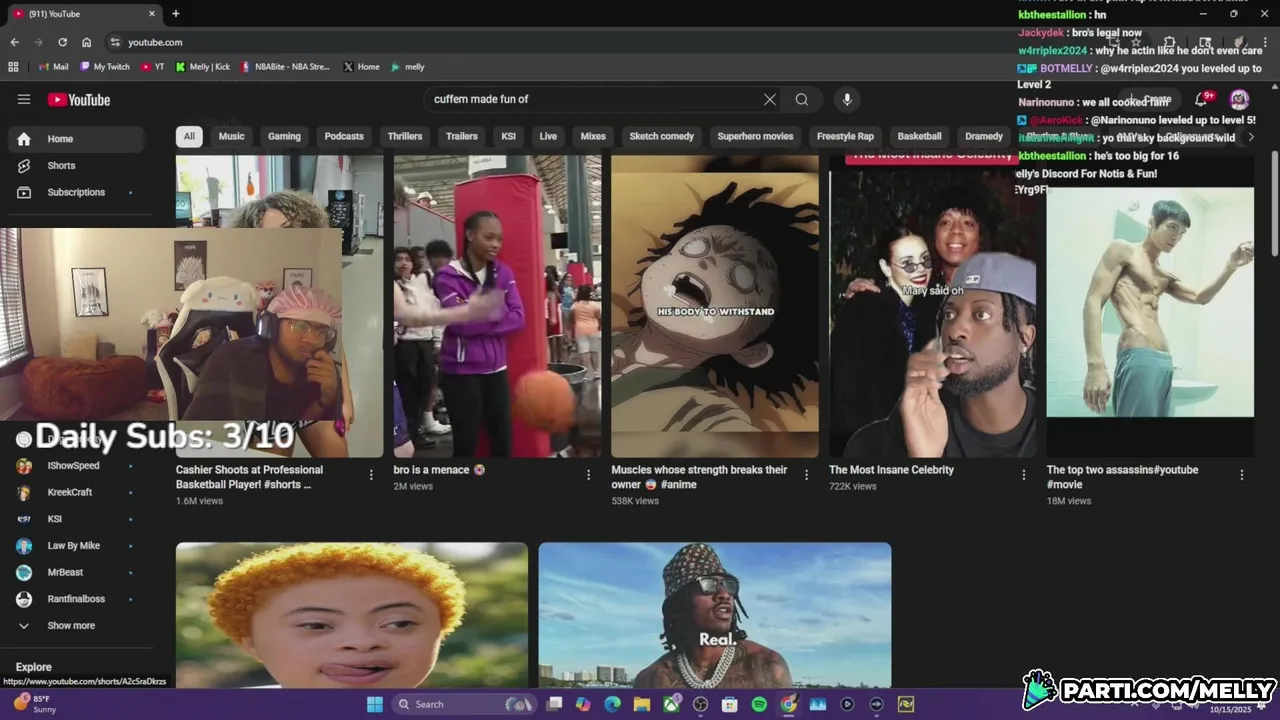The height and width of the screenshot is (720, 1280).
Task: Click the YouTube logo
Action: pyautogui.click(x=78, y=99)
